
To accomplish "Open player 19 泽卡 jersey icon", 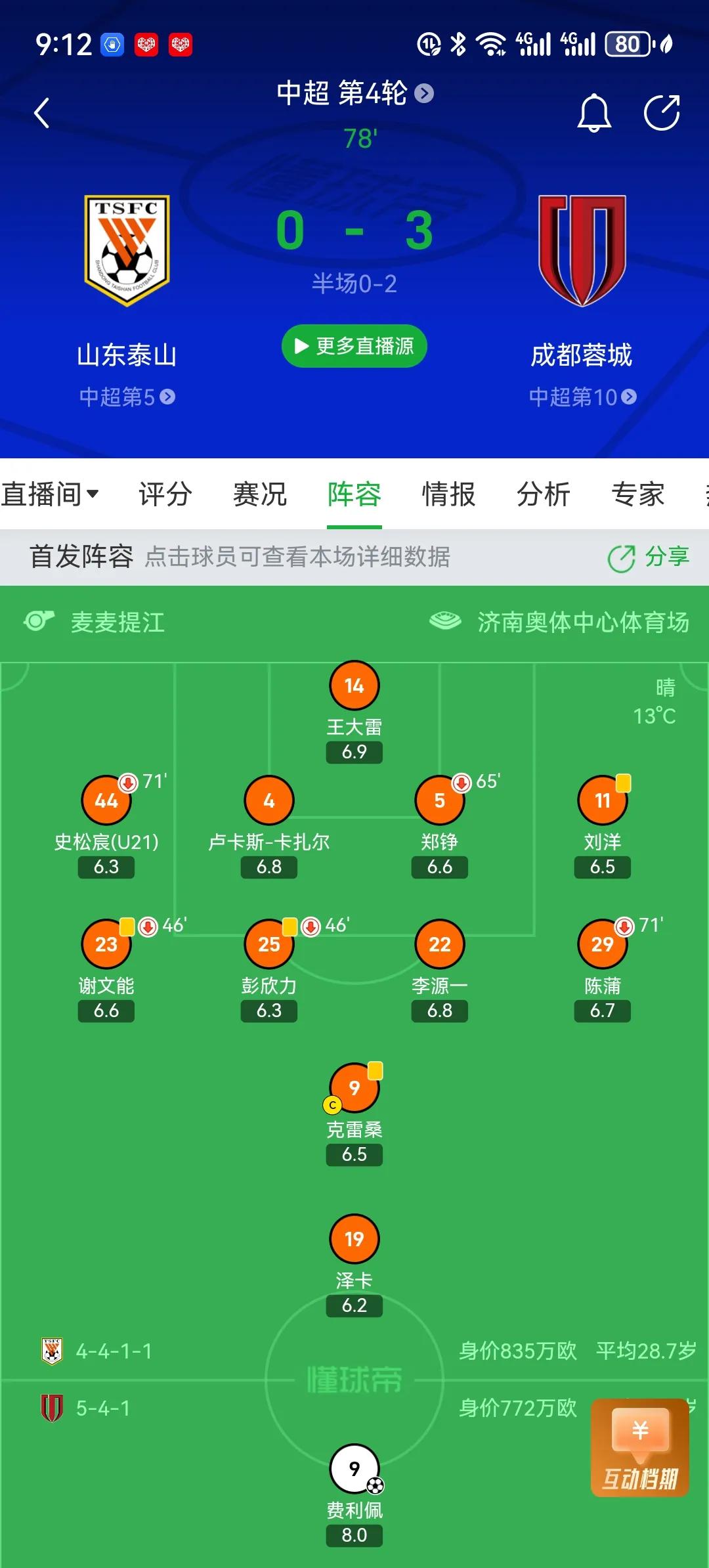I will tap(354, 1239).
